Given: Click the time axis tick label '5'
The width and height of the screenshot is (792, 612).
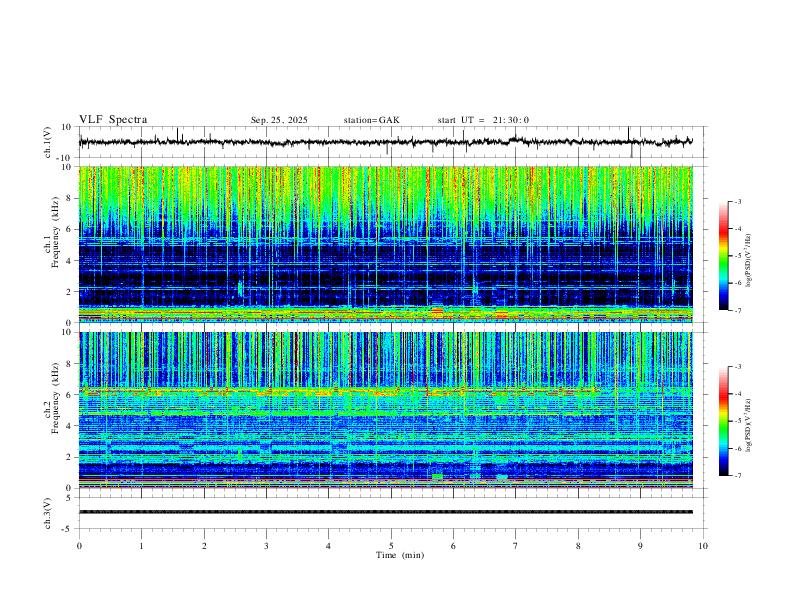Looking at the screenshot, I should click(391, 546).
